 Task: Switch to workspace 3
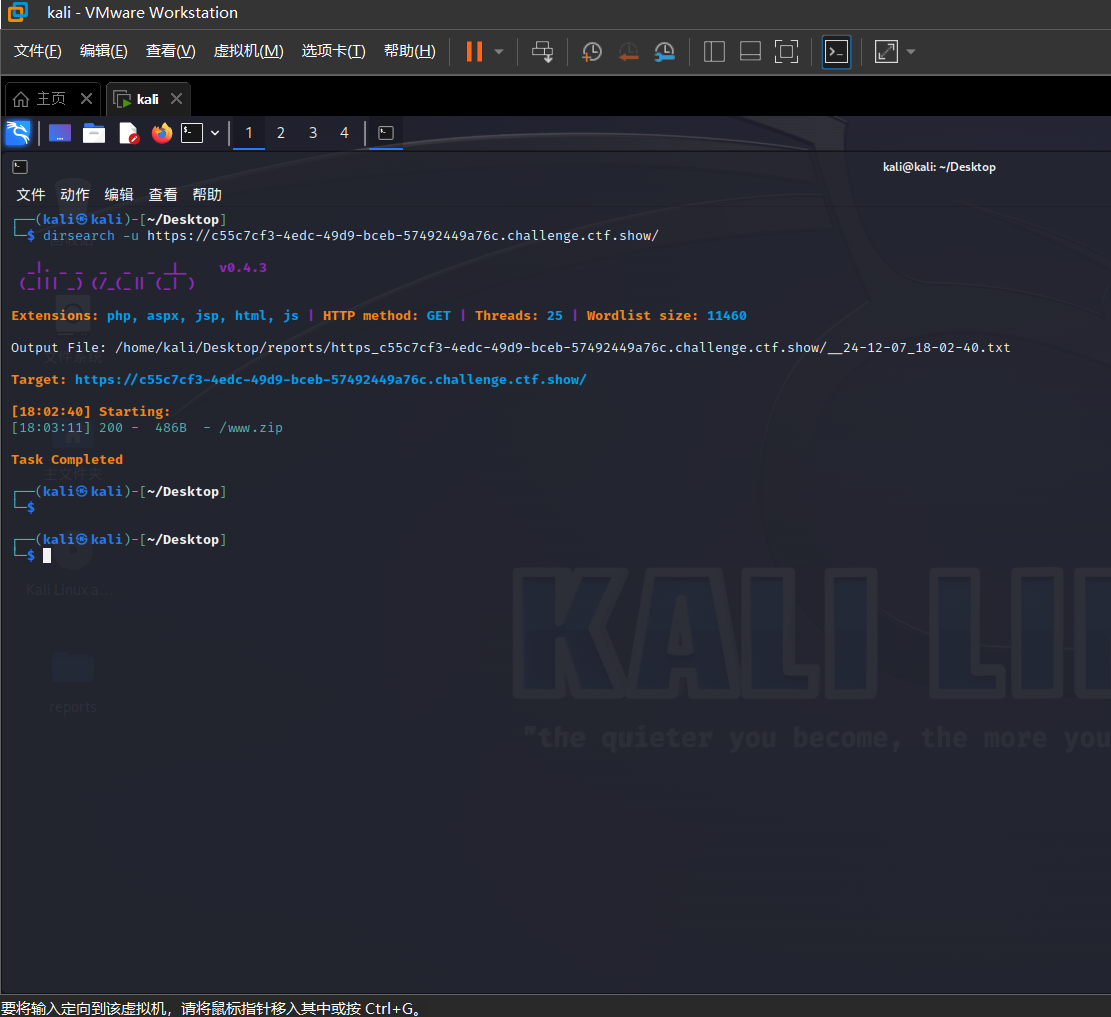pyautogui.click(x=313, y=133)
